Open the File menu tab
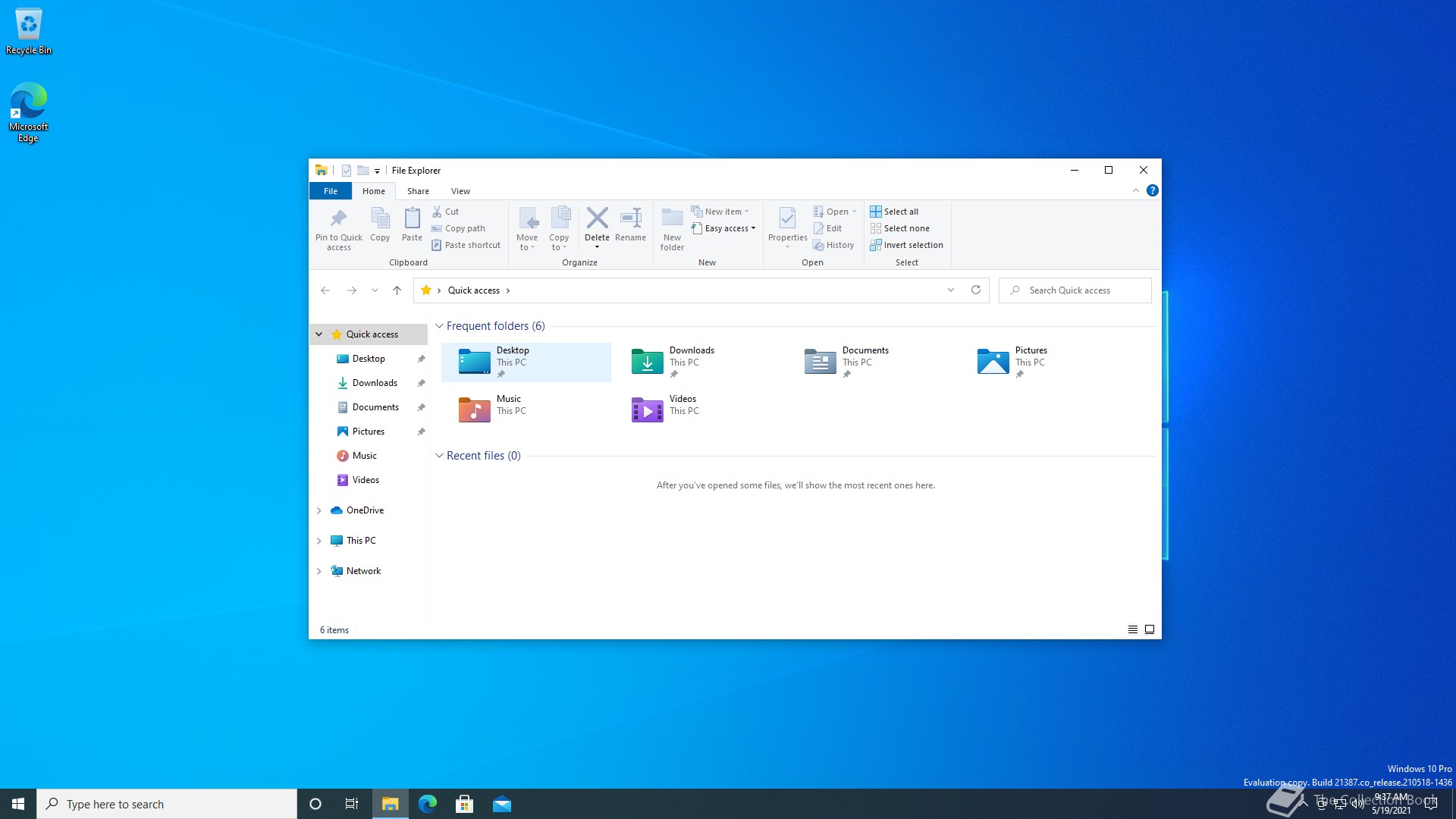The width and height of the screenshot is (1456, 819). [x=331, y=191]
